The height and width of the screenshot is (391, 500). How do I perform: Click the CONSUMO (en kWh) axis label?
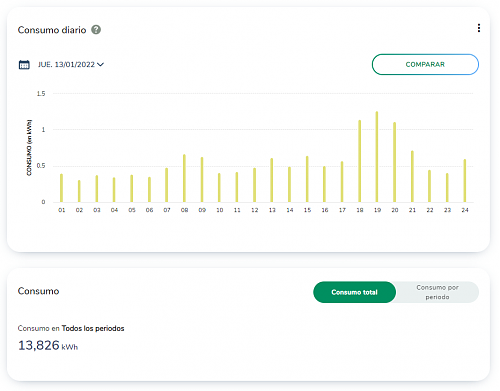29,148
